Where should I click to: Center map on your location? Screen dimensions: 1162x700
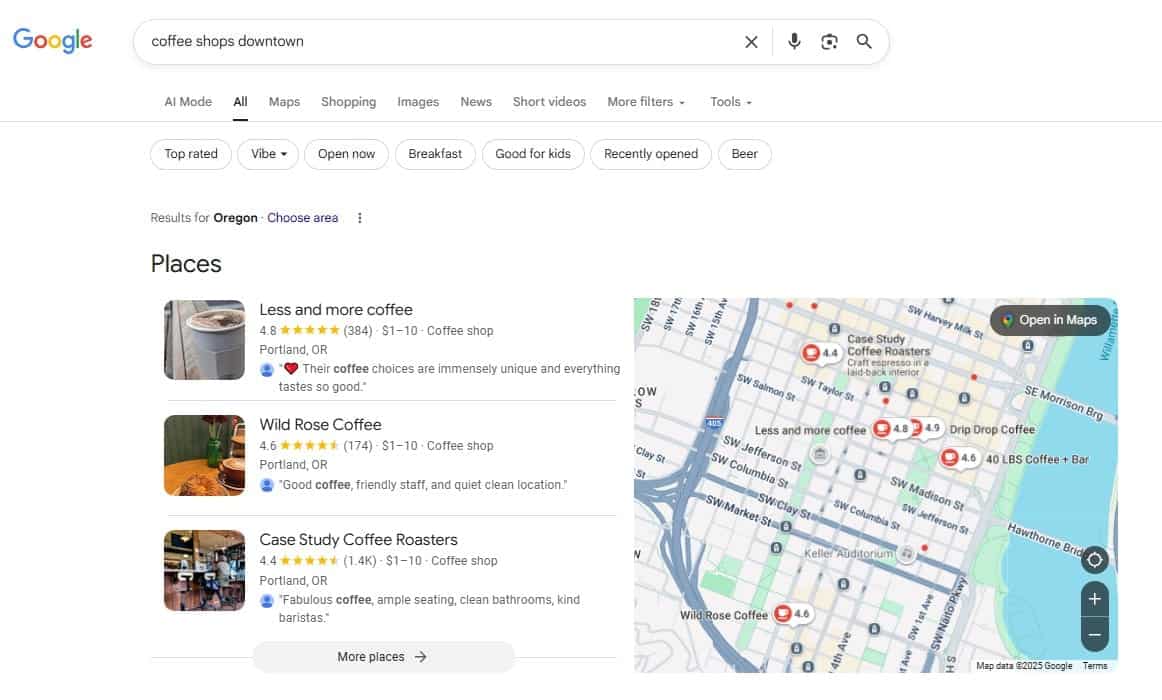click(1095, 560)
